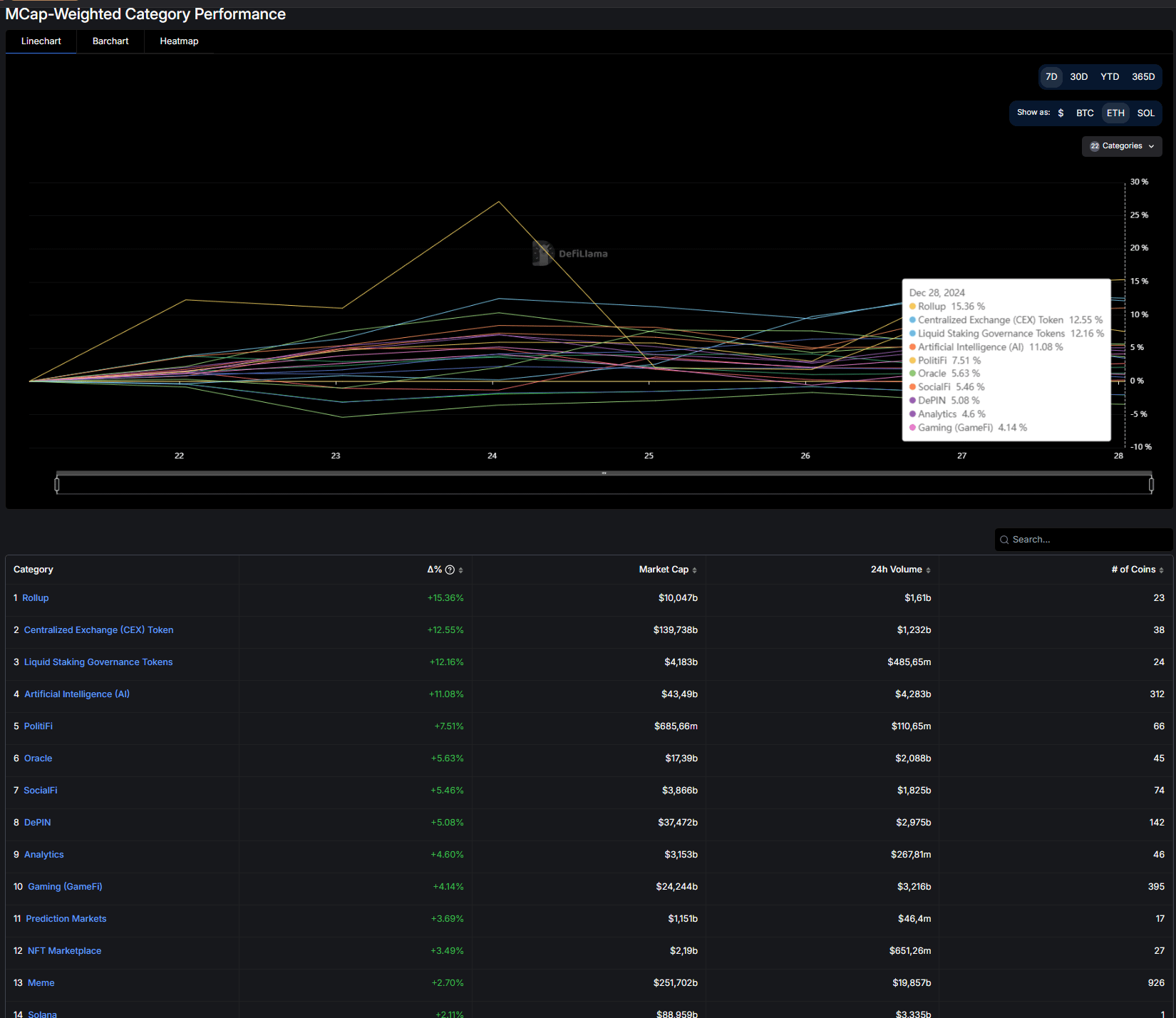Open the Rollup category page
This screenshot has height=1018, width=1176.
35,597
